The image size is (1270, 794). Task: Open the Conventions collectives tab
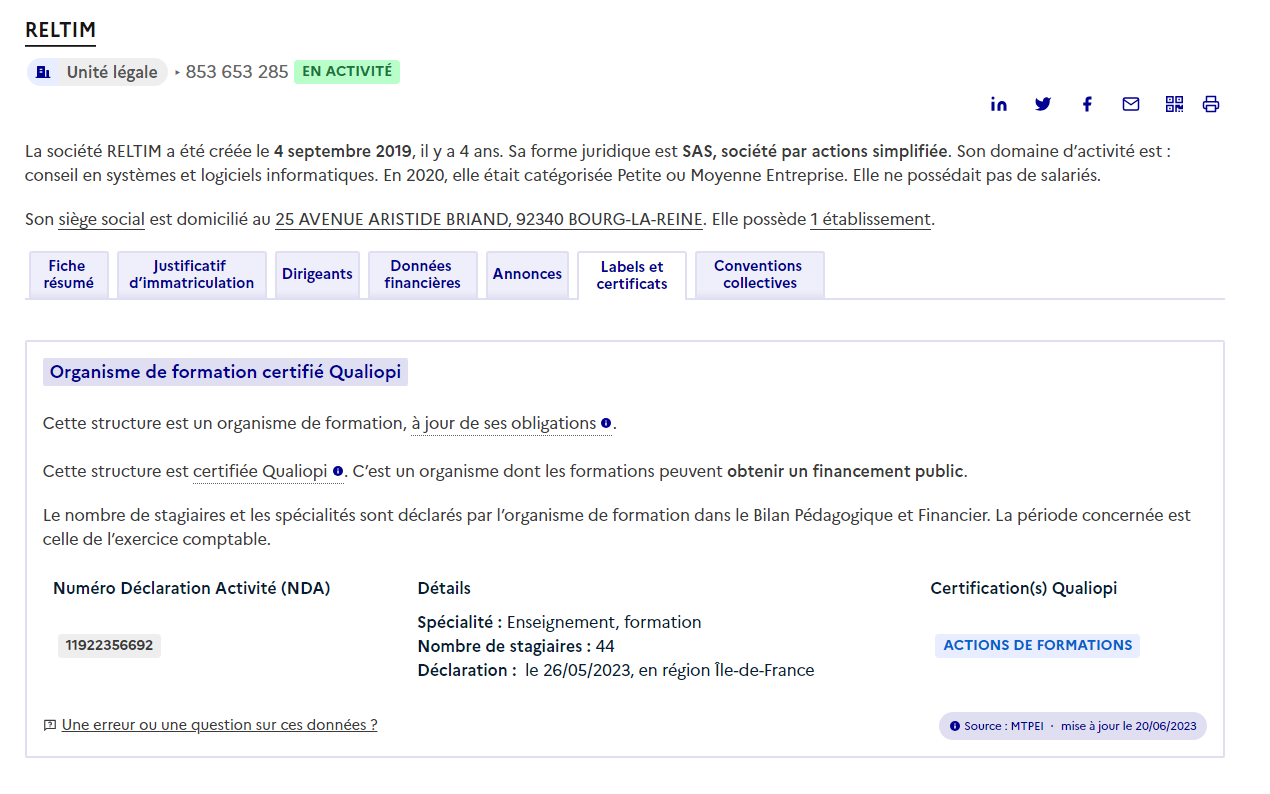pyautogui.click(x=760, y=274)
